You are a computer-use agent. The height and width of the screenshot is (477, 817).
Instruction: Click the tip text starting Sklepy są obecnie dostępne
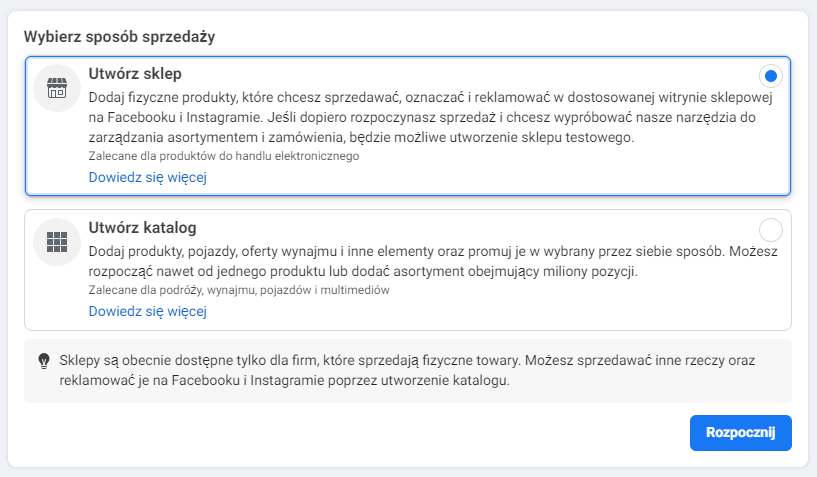coord(407,371)
